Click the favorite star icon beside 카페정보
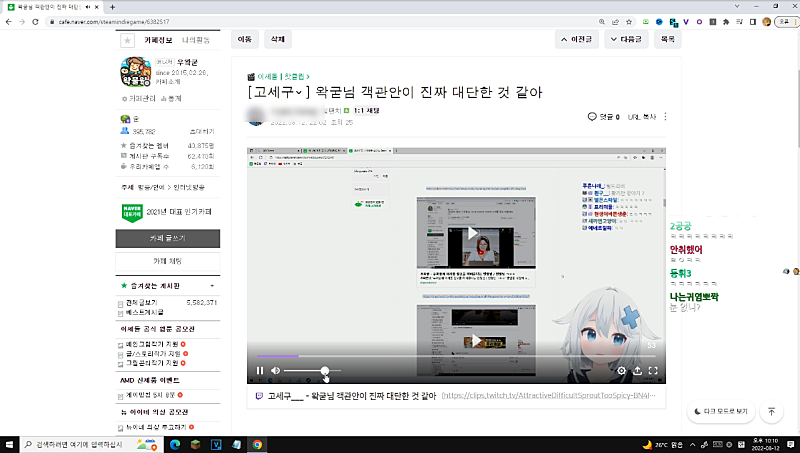The width and height of the screenshot is (800, 453). (127, 40)
